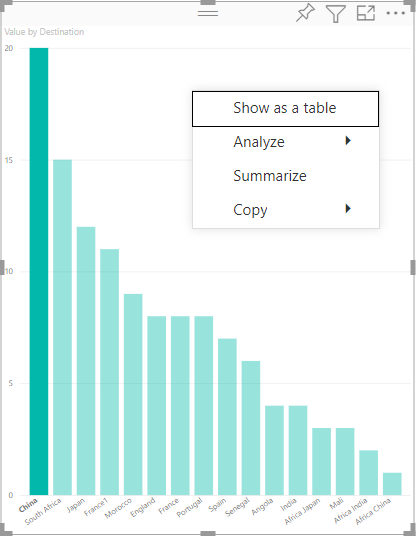Select the Japan bar
Image resolution: width=417 pixels, height=536 pixels.
click(x=86, y=361)
